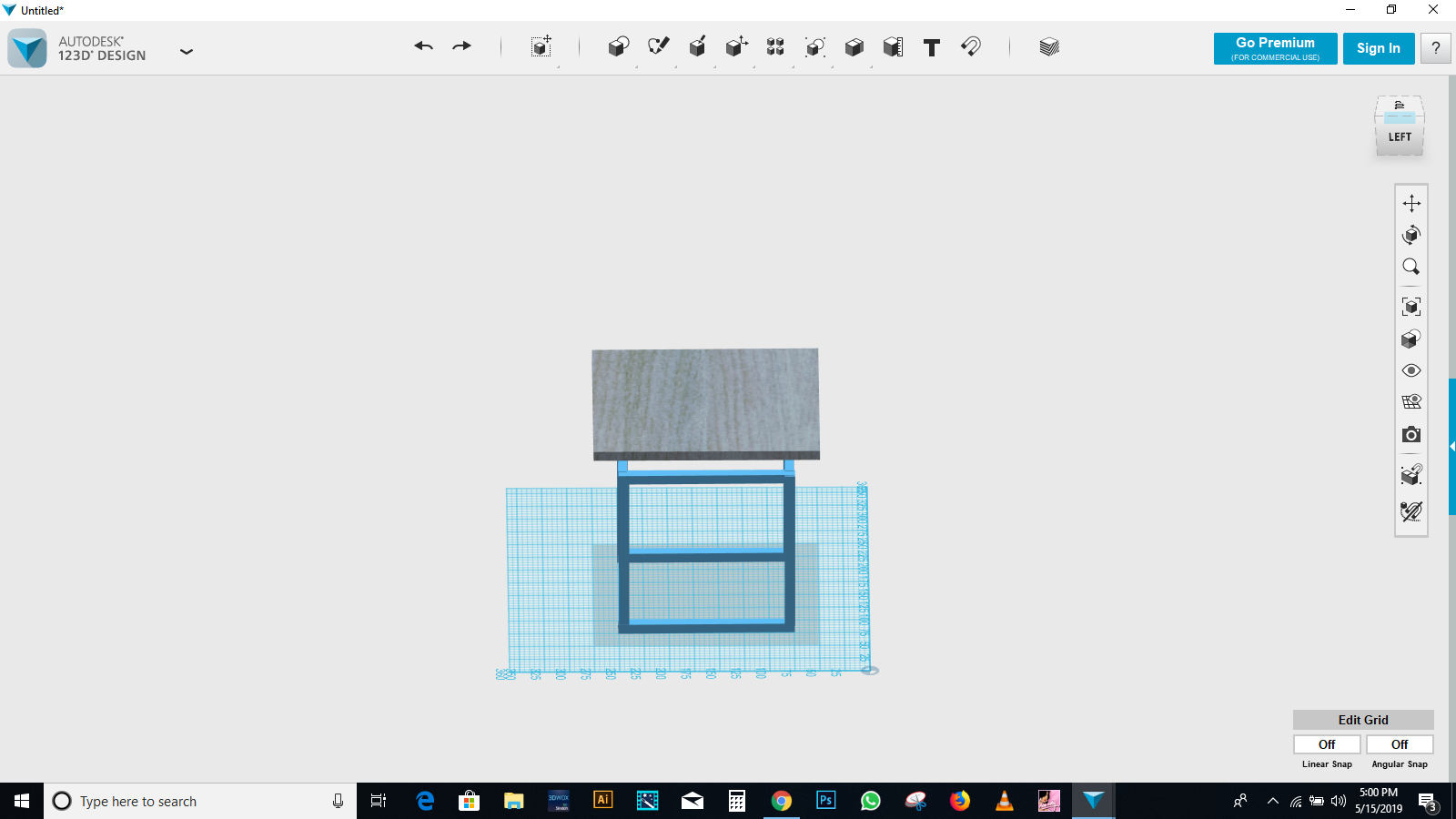This screenshot has width=1456, height=819.
Task: Select the Sketch tool
Action: click(658, 46)
